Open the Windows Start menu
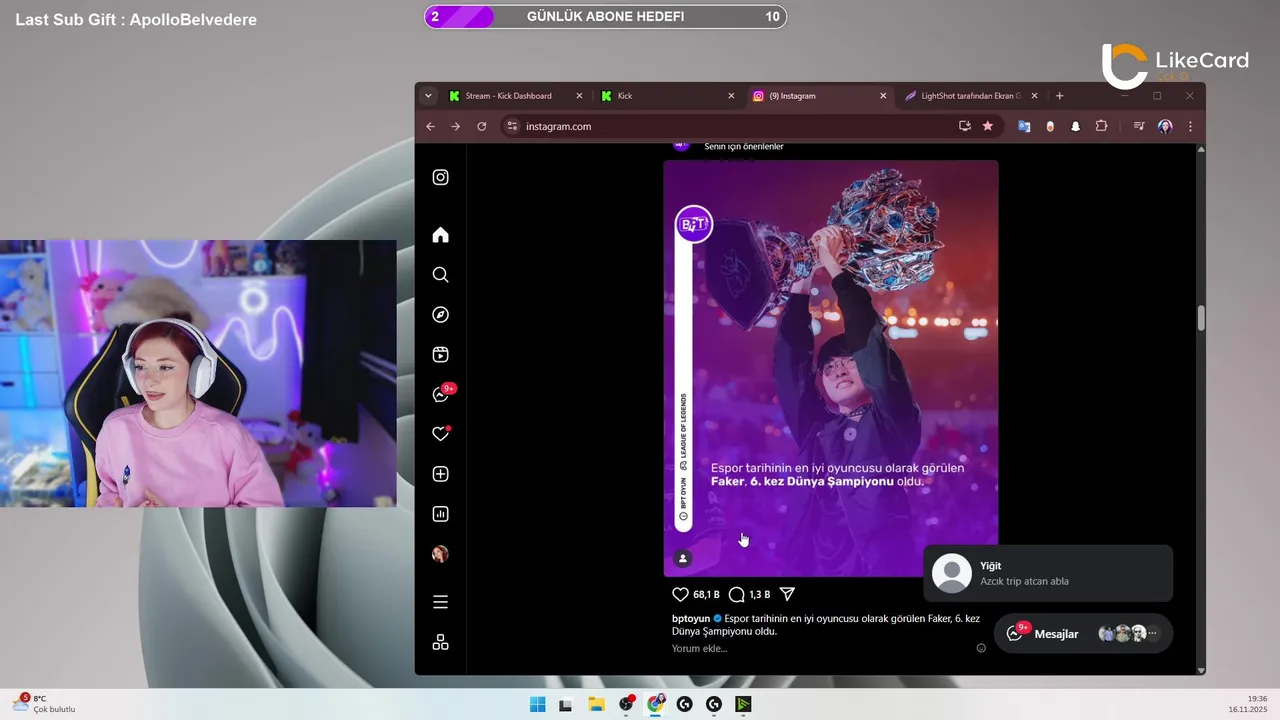 [x=537, y=704]
